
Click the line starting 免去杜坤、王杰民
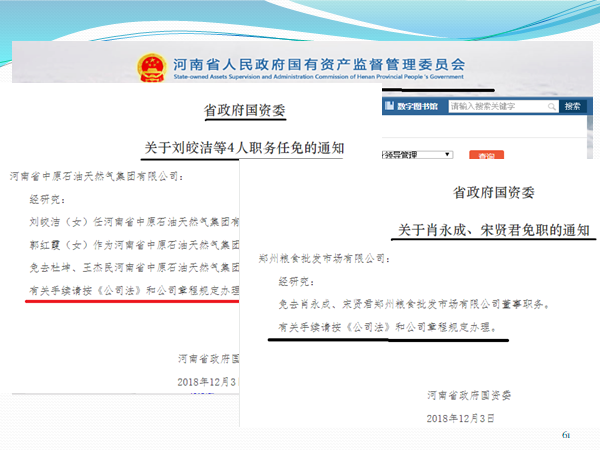(134, 267)
